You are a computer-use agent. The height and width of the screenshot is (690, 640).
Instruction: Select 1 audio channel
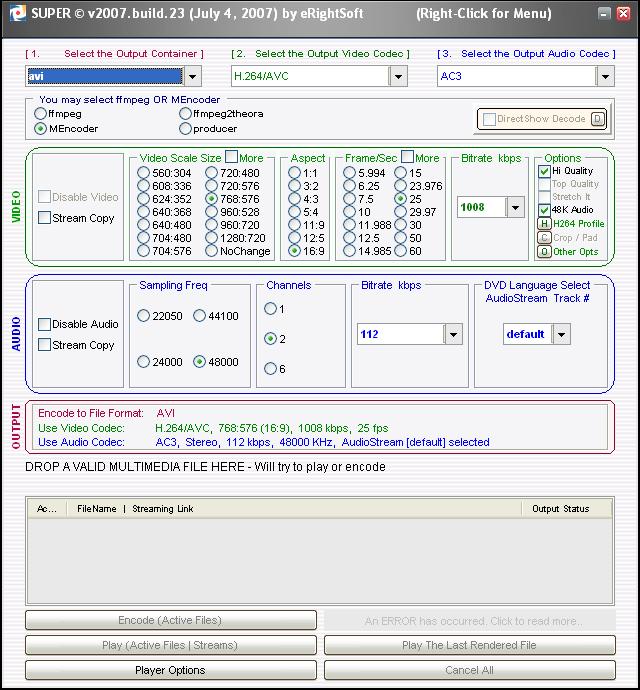pyautogui.click(x=270, y=308)
